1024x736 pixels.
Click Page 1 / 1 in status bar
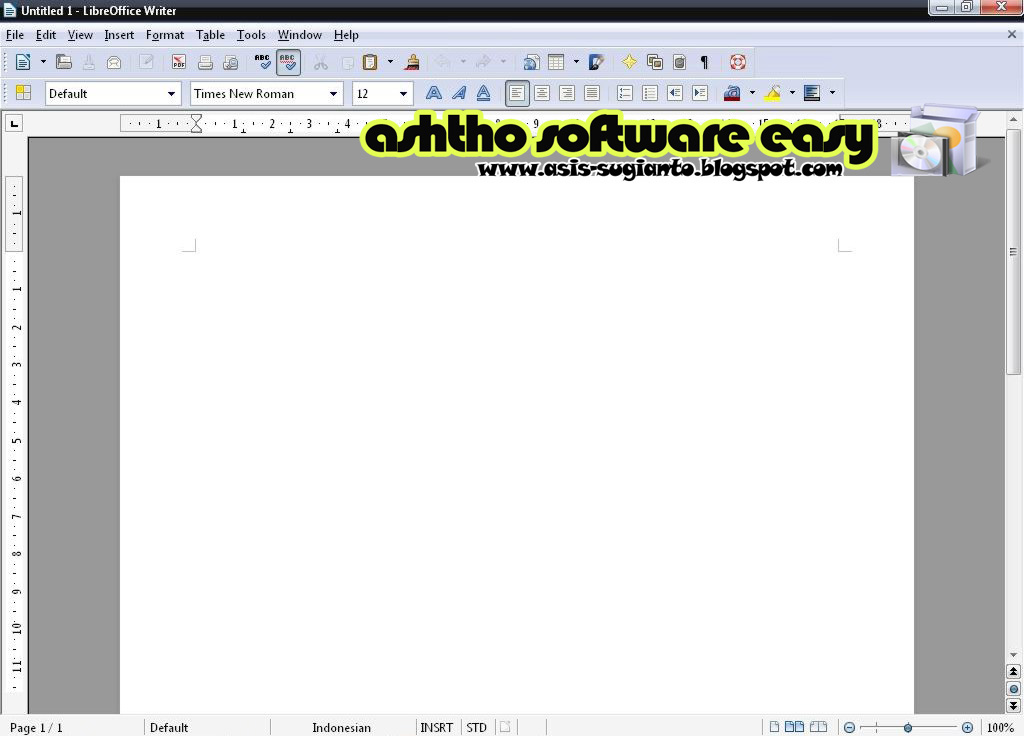click(36, 727)
